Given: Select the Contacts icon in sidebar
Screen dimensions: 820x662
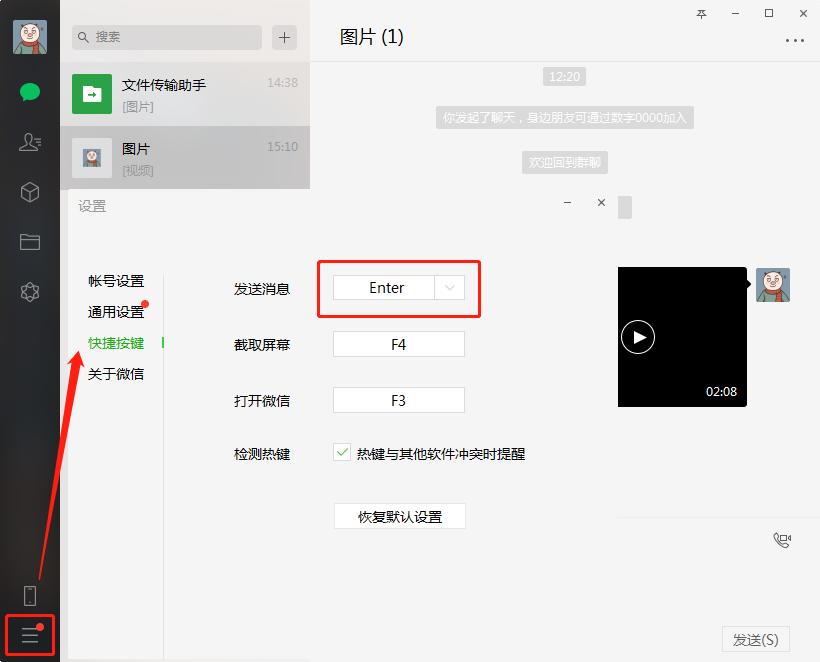Looking at the screenshot, I should click(29, 142).
